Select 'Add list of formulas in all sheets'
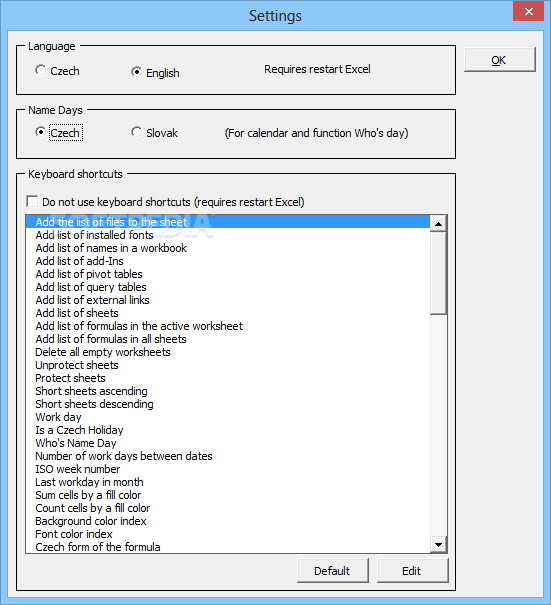Image resolution: width=551 pixels, height=605 pixels. click(x=228, y=339)
